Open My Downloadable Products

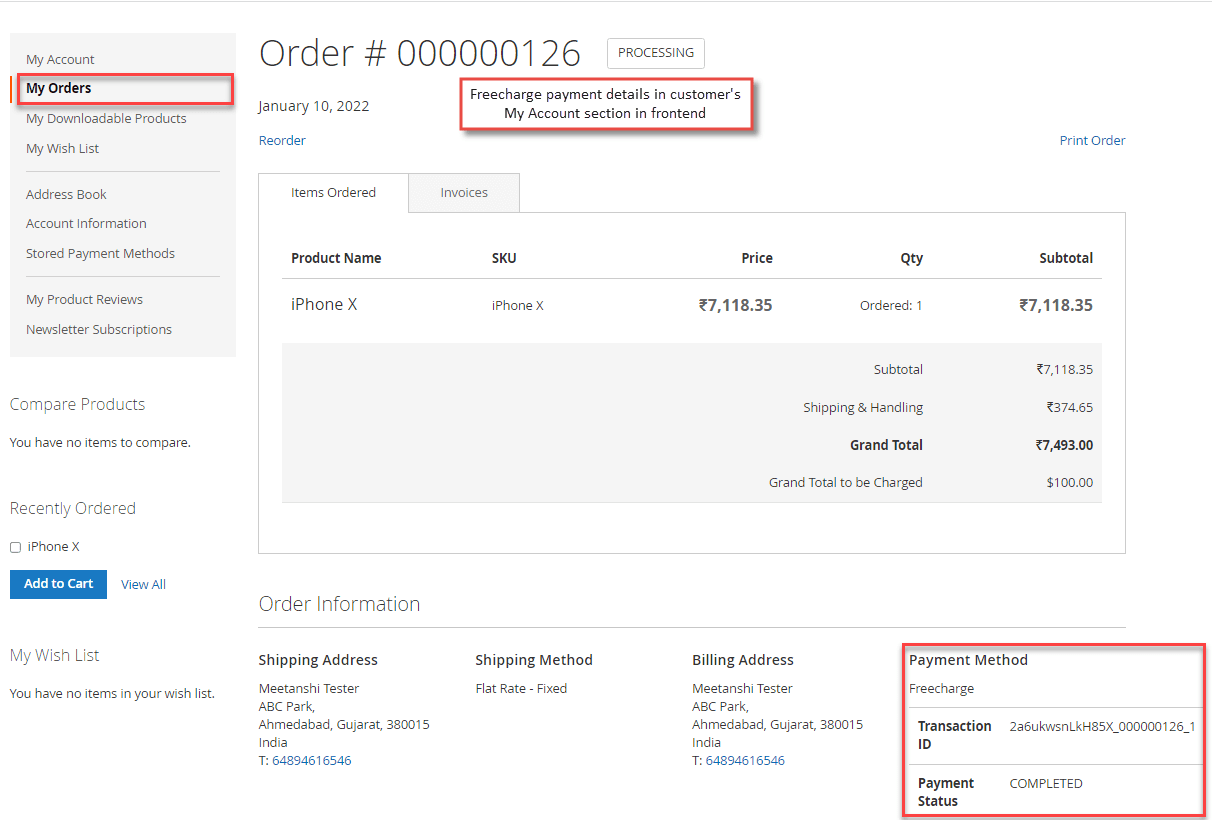pyautogui.click(x=106, y=118)
